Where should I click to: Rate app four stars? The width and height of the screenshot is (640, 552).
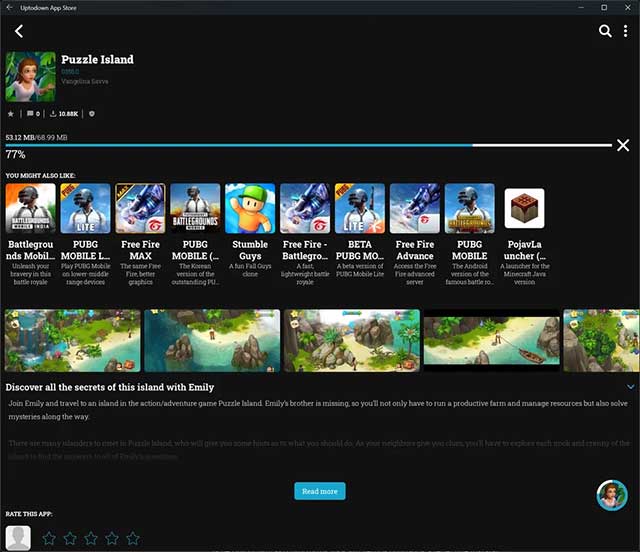point(112,538)
